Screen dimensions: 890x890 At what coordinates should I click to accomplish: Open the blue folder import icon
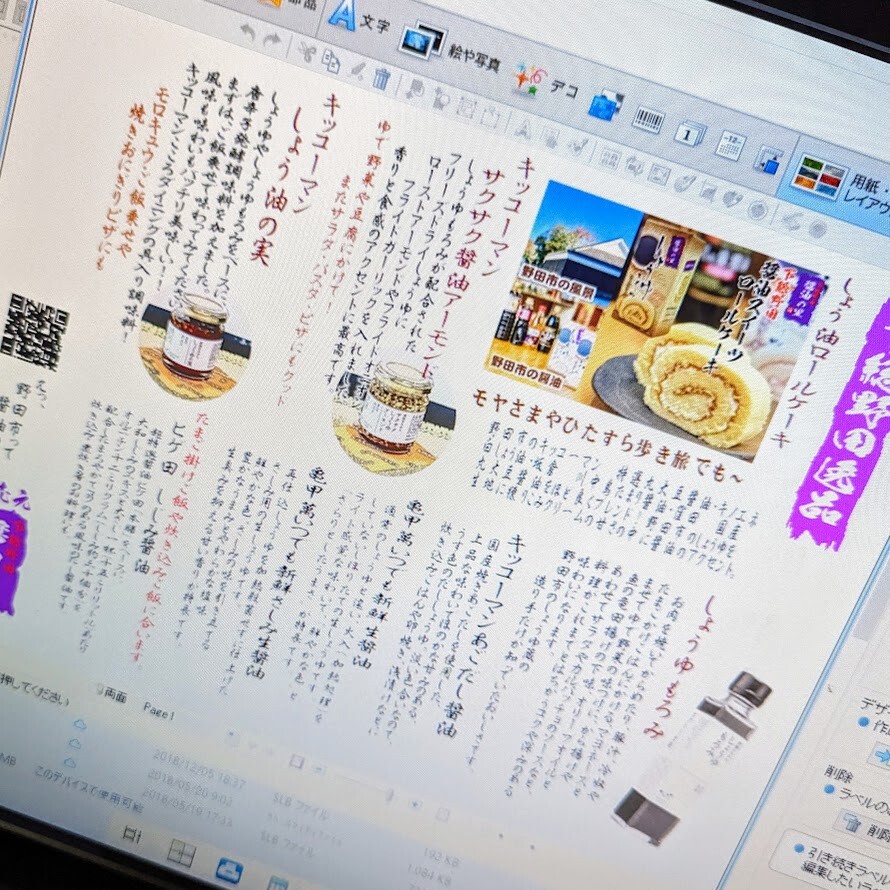[x=606, y=104]
